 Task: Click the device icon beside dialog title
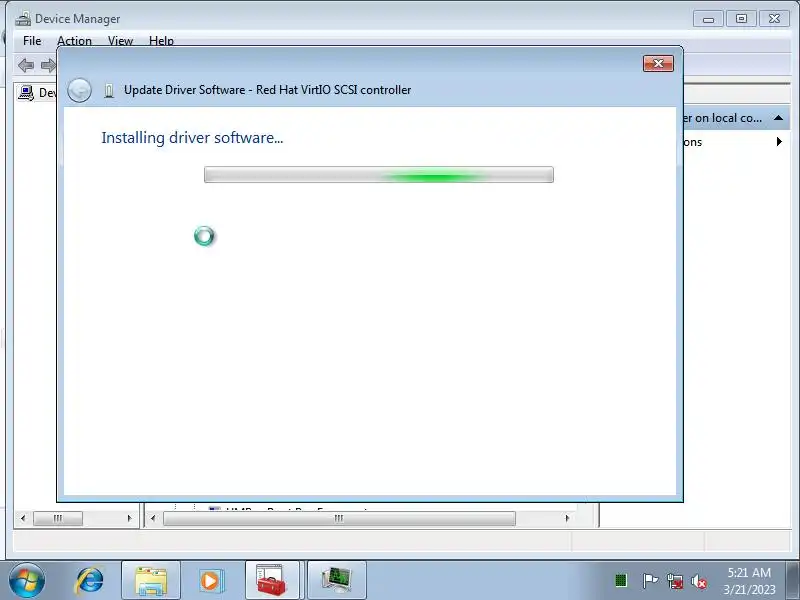click(x=109, y=90)
